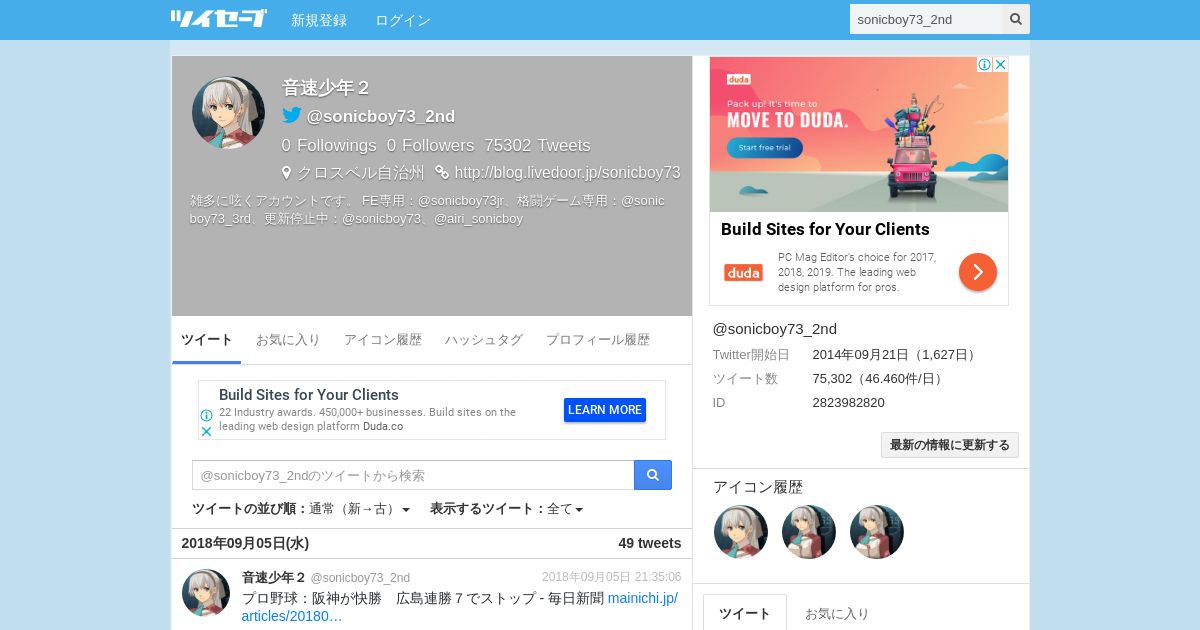Click the 0 Followings count
The height and width of the screenshot is (630, 1200).
[329, 145]
